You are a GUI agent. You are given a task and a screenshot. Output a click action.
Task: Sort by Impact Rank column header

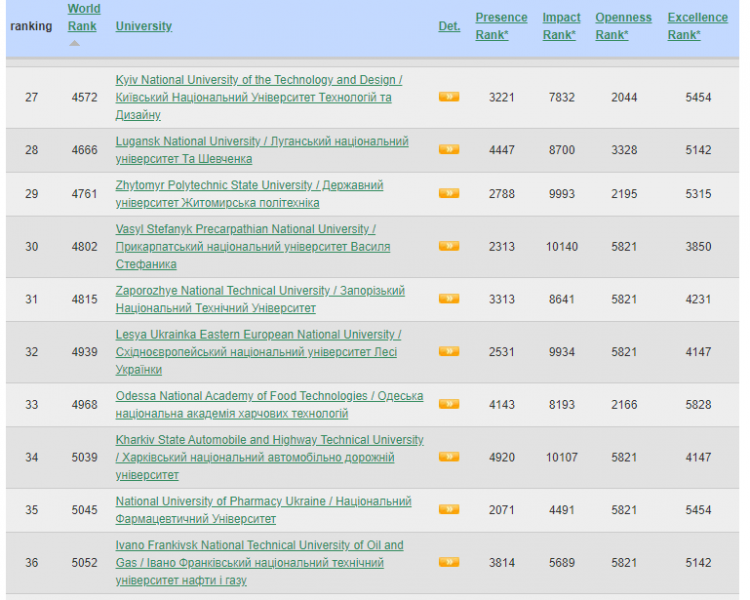click(x=561, y=26)
